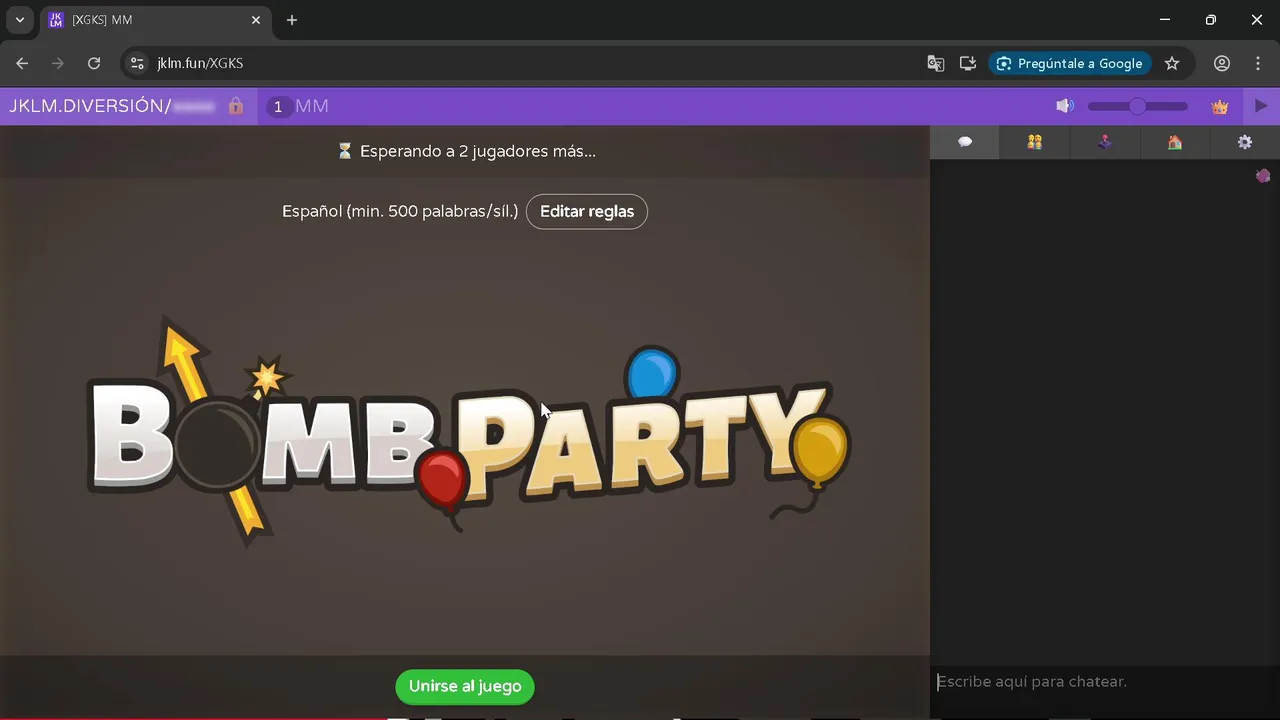1280x720 pixels.
Task: Open the gear settings tab in sidebar
Action: 1245,142
